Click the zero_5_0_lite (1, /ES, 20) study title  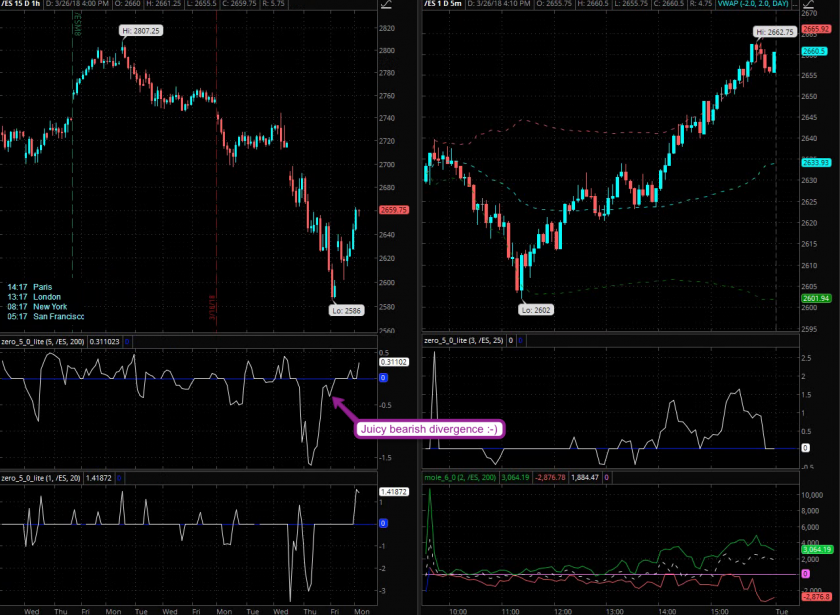[40, 479]
